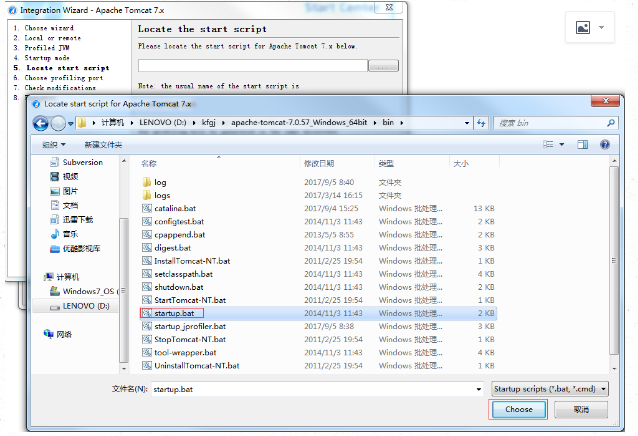Select configtest.bat file icon

pos(146,221)
